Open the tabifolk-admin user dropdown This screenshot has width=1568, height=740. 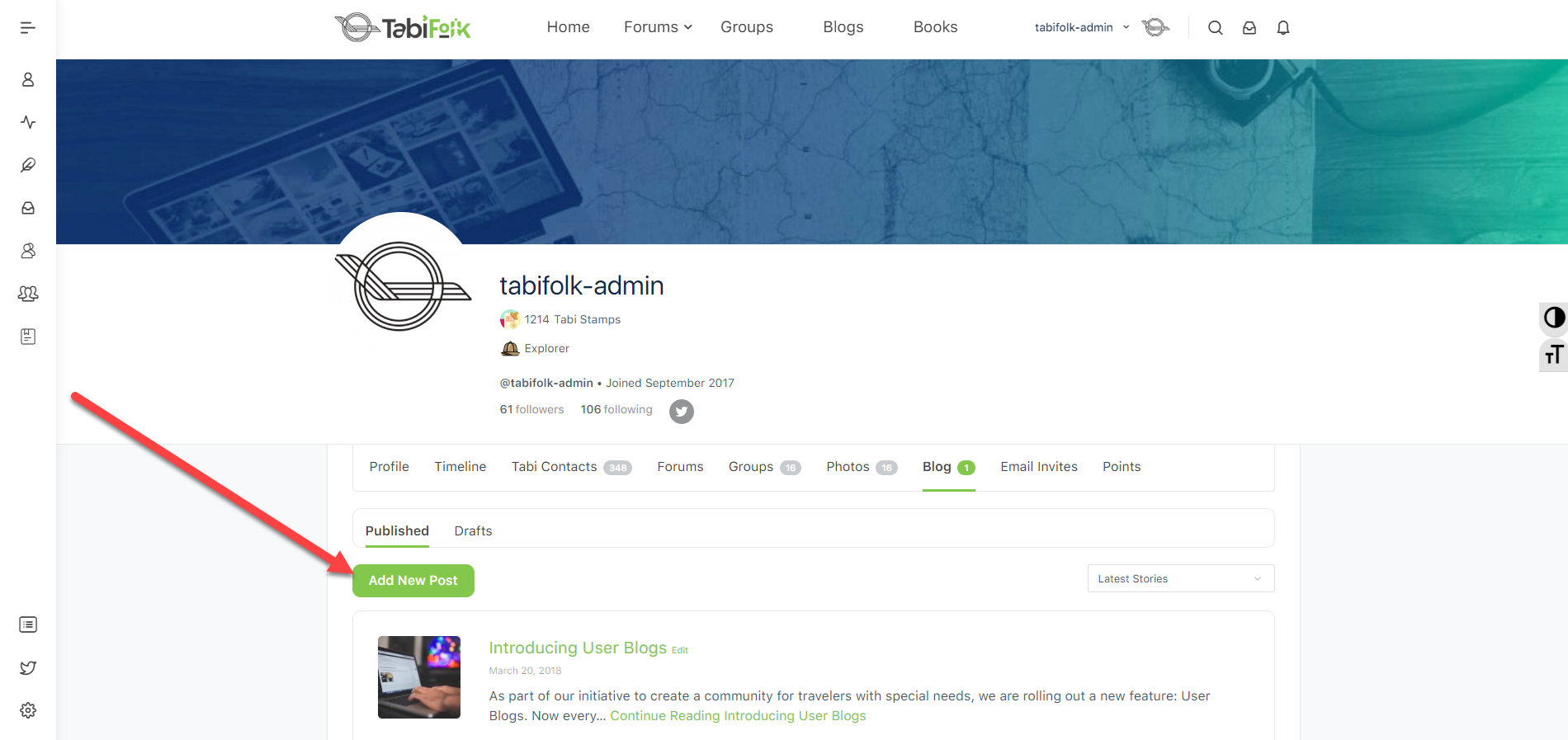(x=1082, y=27)
